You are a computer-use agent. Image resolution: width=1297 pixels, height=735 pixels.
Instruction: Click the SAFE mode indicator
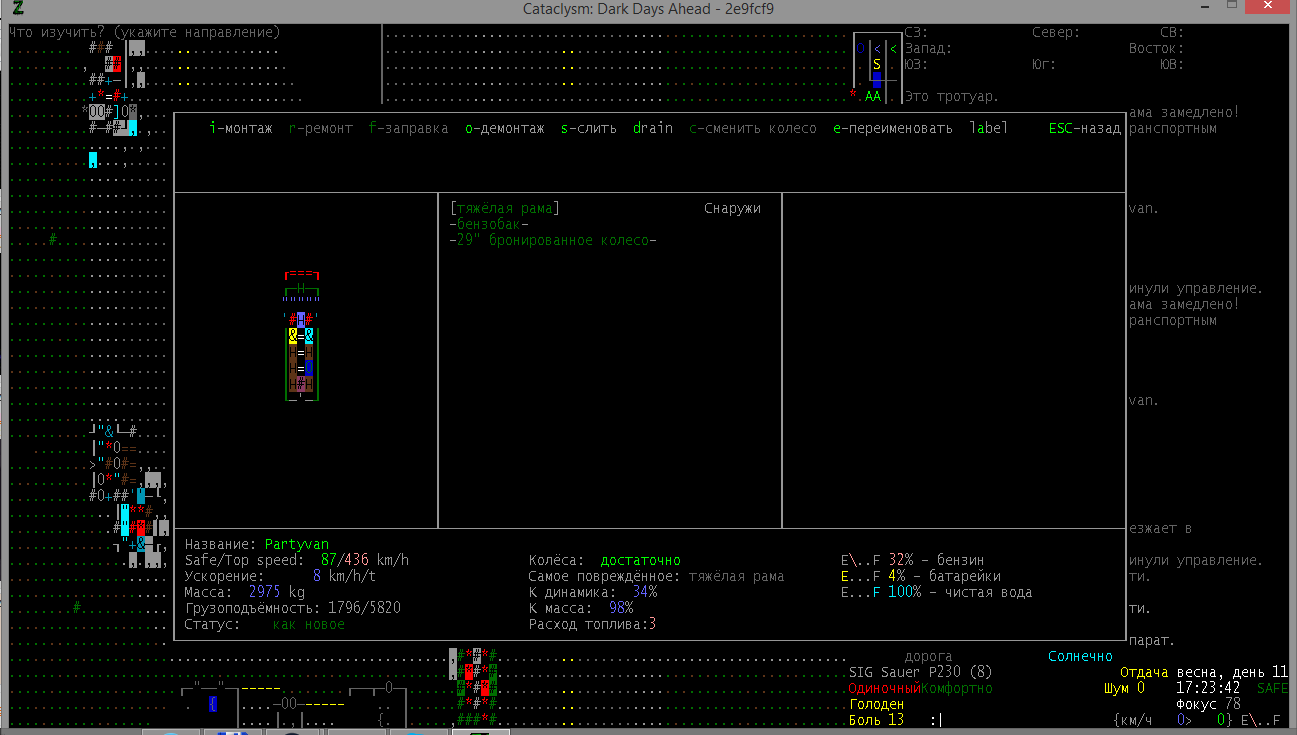tap(1273, 688)
